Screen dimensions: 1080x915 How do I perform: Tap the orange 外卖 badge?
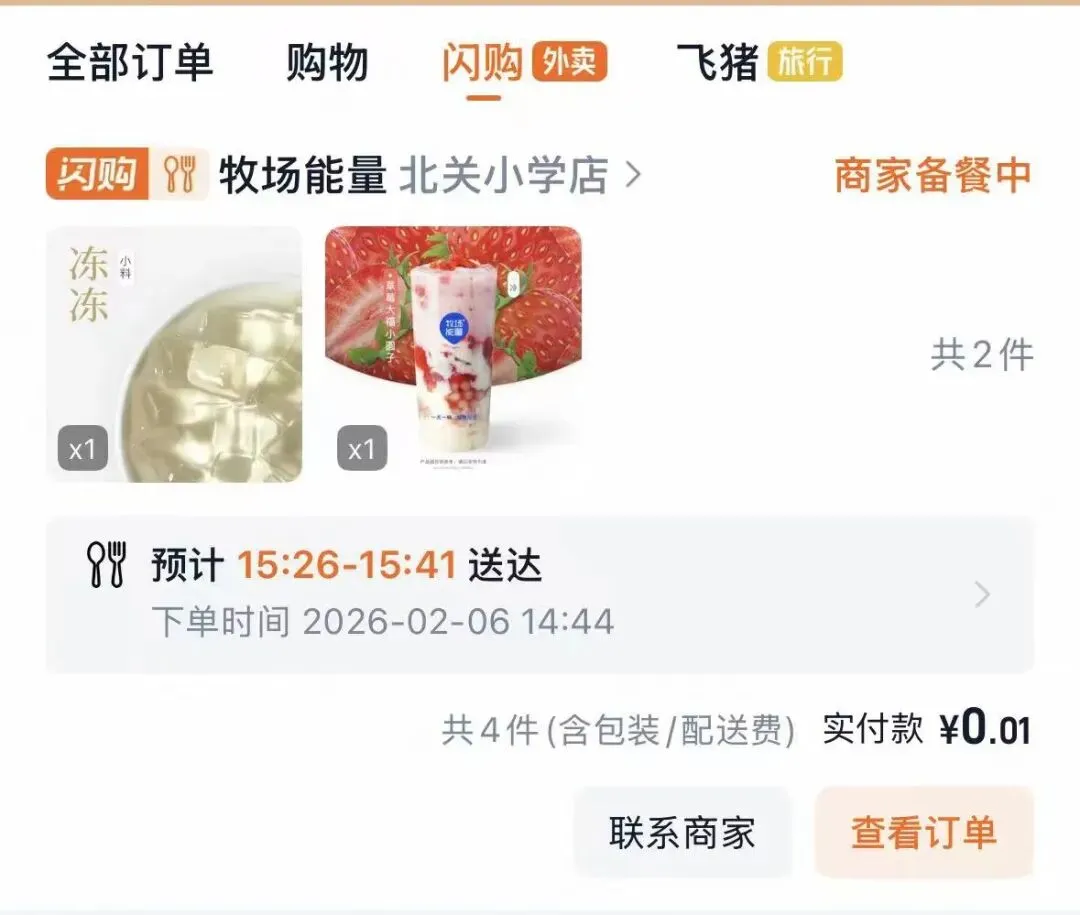569,61
